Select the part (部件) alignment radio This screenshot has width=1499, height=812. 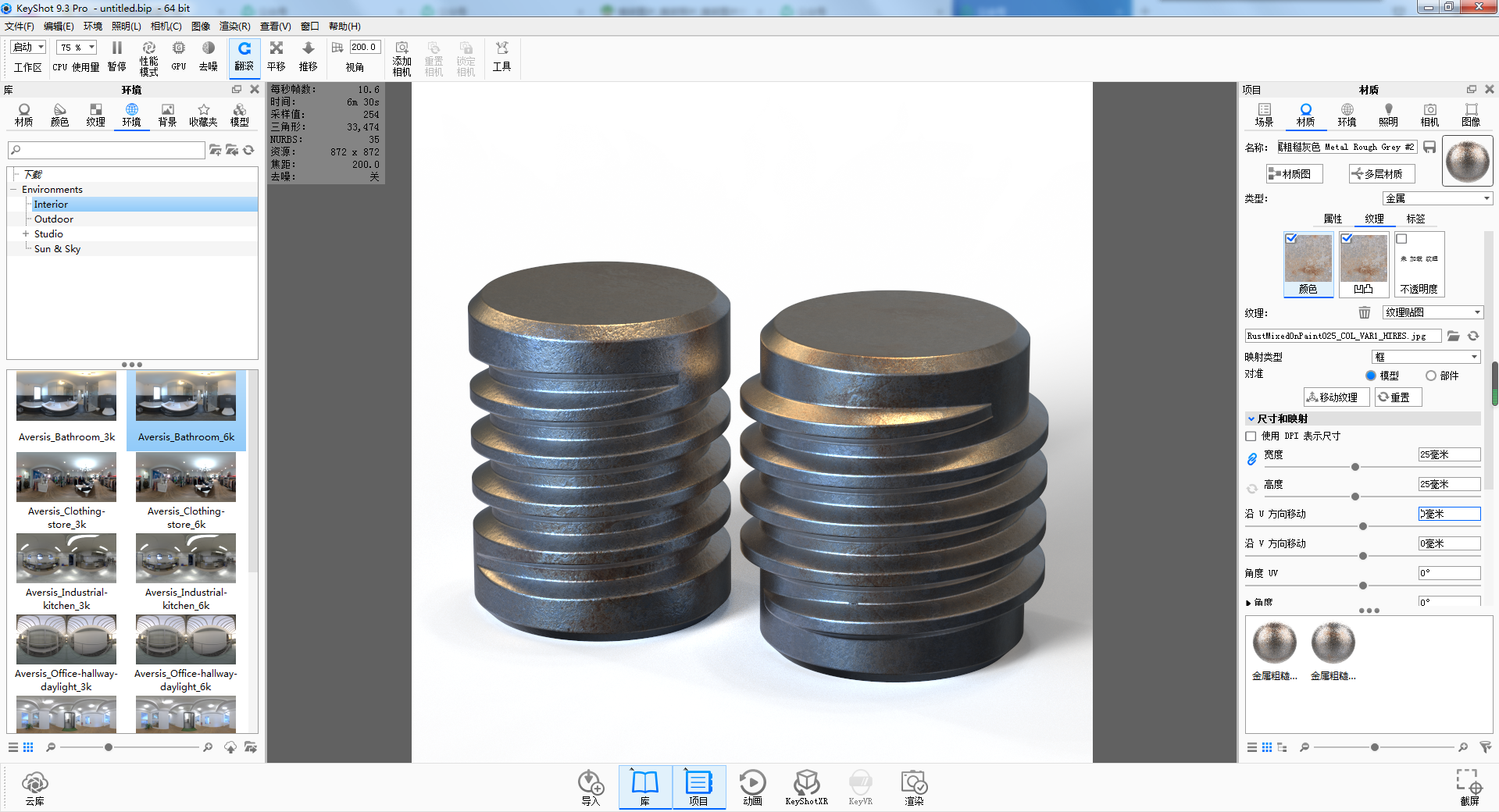(x=1431, y=376)
